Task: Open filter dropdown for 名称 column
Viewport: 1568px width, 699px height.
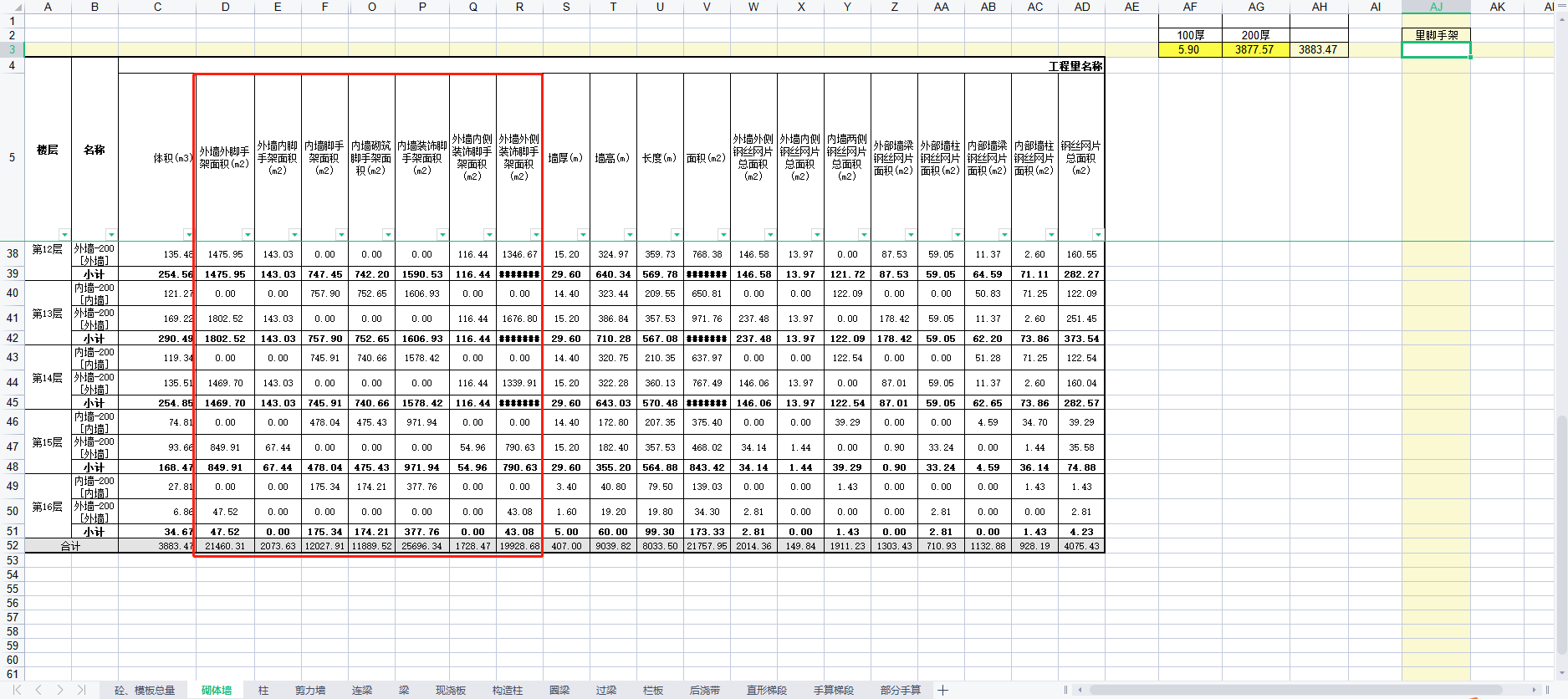Action: click(111, 235)
